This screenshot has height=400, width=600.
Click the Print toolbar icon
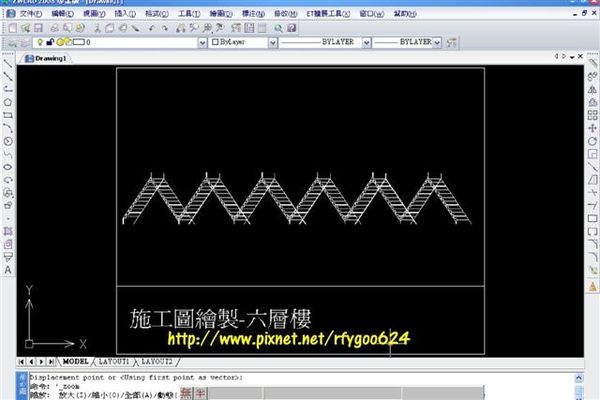click(x=54, y=28)
